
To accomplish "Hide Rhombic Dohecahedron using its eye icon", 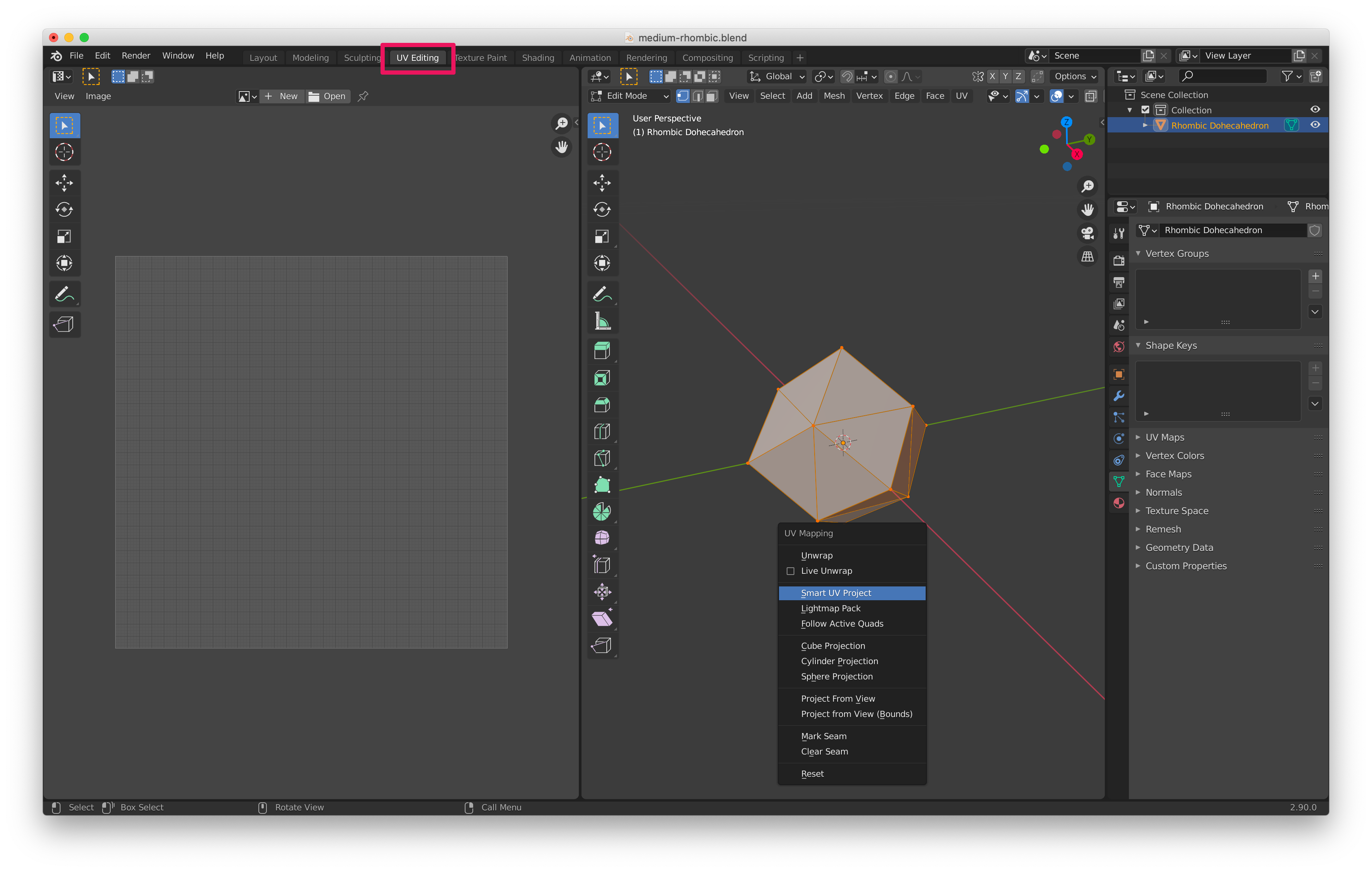I will pyautogui.click(x=1315, y=125).
